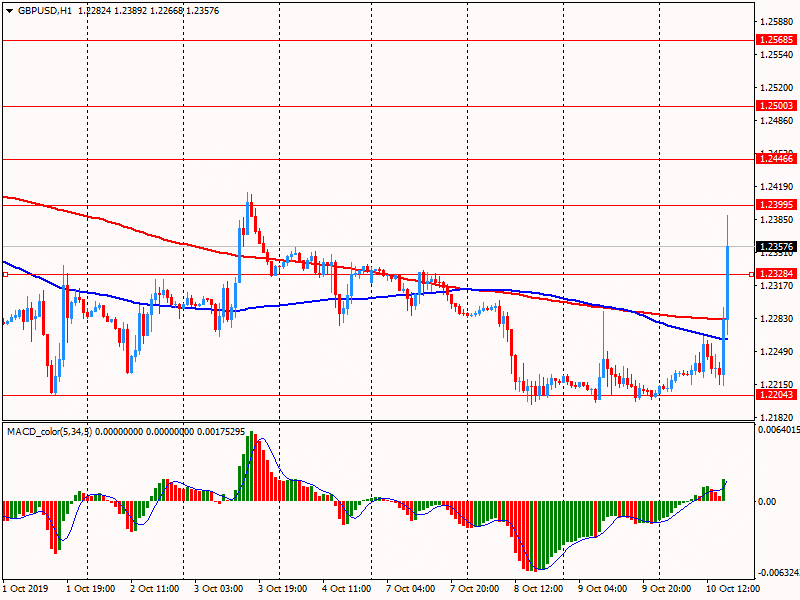Click the latest tall blue candlestick
This screenshot has height=600, width=800.
(x=727, y=282)
